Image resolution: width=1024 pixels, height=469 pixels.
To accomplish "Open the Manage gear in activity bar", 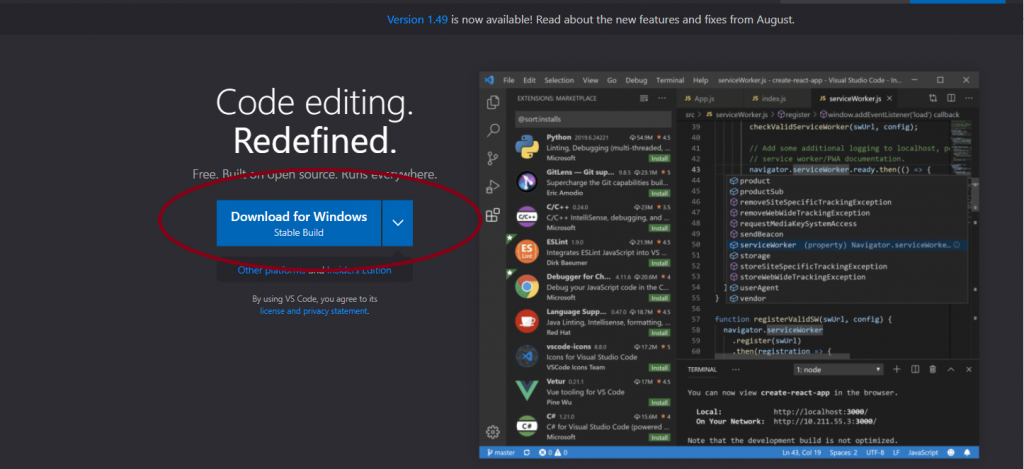I will coord(493,432).
